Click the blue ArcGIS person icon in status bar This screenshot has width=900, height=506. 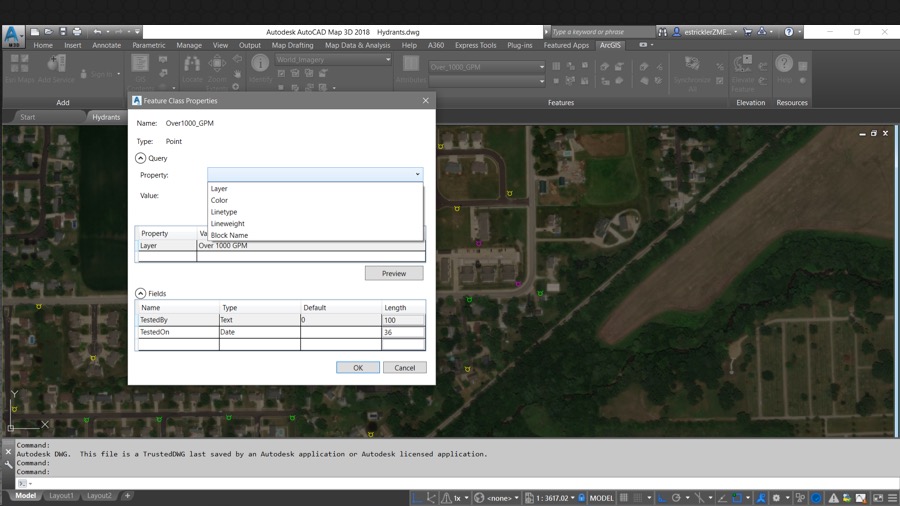(762, 497)
